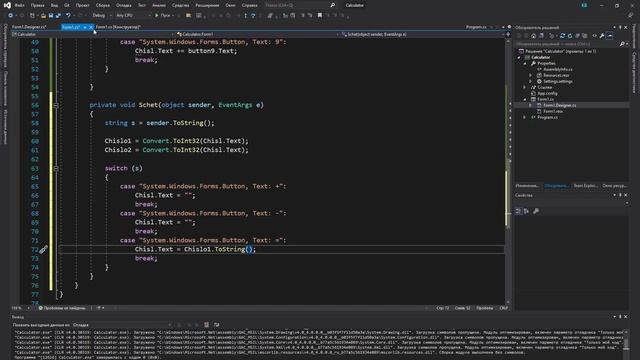This screenshot has width=640, height=360.
Task: Collapse the Calculator project node
Action: [519, 58]
